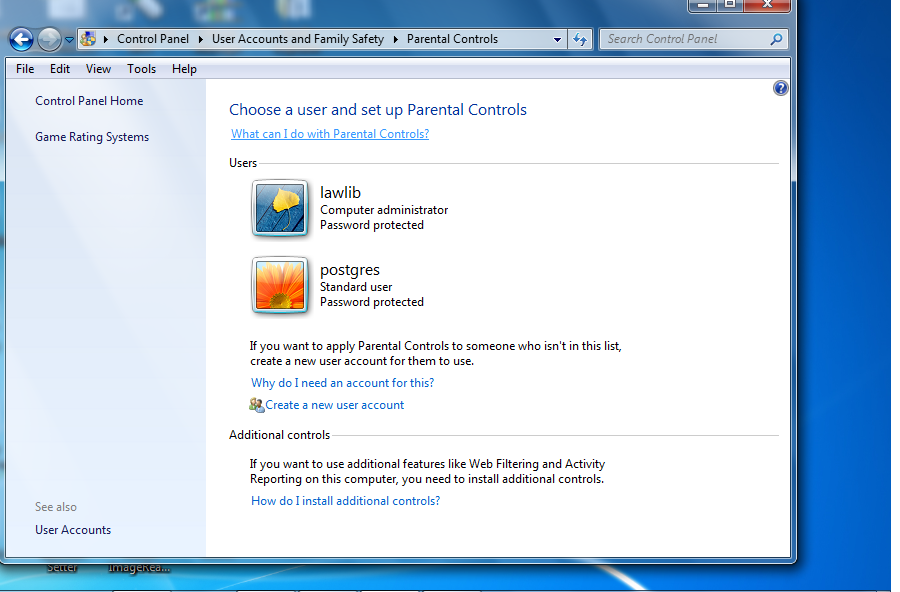Click the Search Control Panel field
The image size is (900, 592).
pyautogui.click(x=685, y=40)
